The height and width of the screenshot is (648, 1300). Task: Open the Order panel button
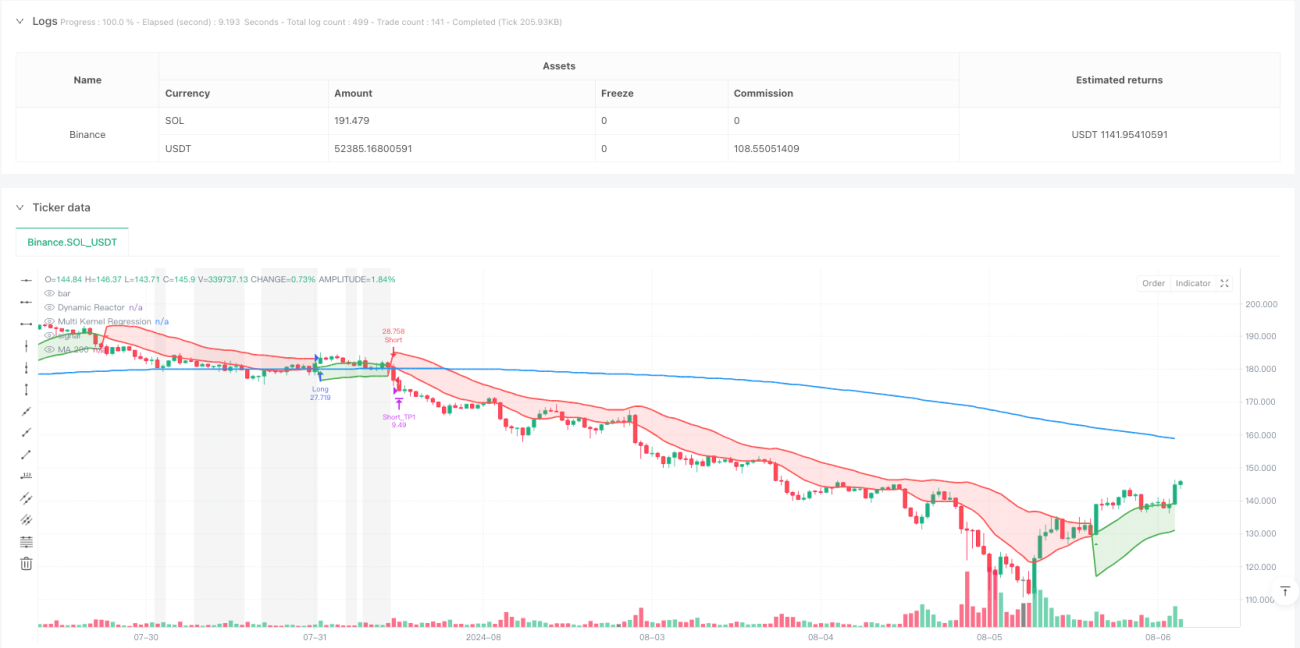pos(1153,283)
